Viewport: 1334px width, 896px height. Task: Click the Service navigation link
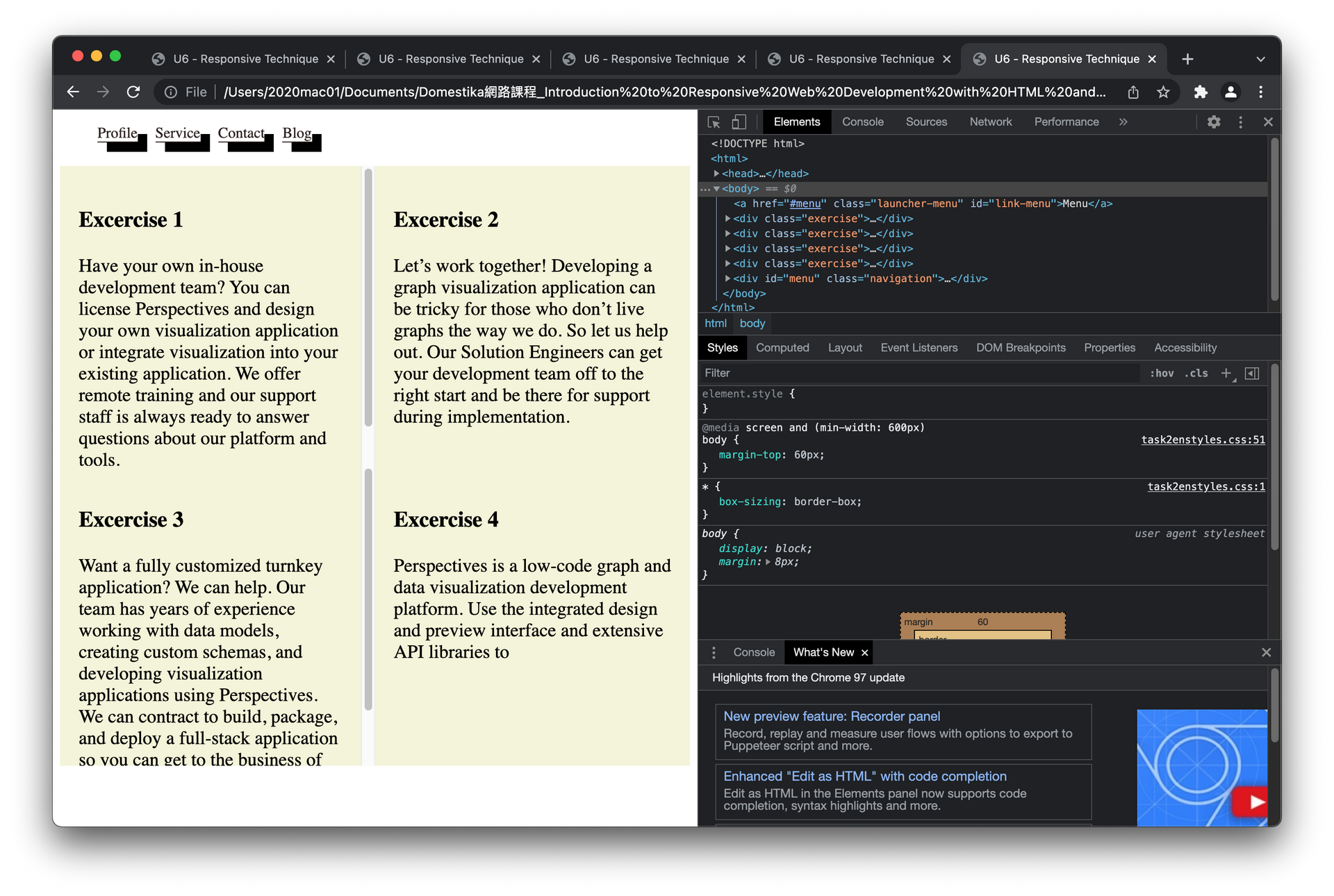coord(177,133)
